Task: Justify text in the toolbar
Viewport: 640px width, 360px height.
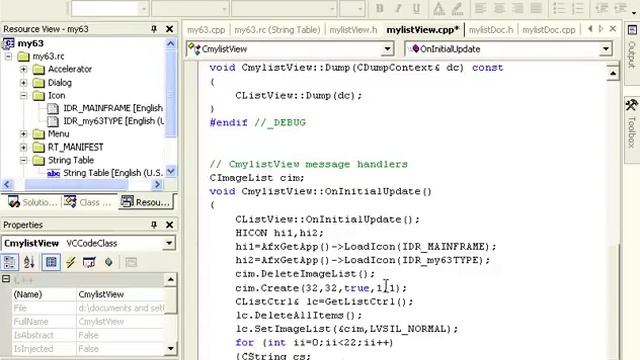Action: tap(536, 8)
